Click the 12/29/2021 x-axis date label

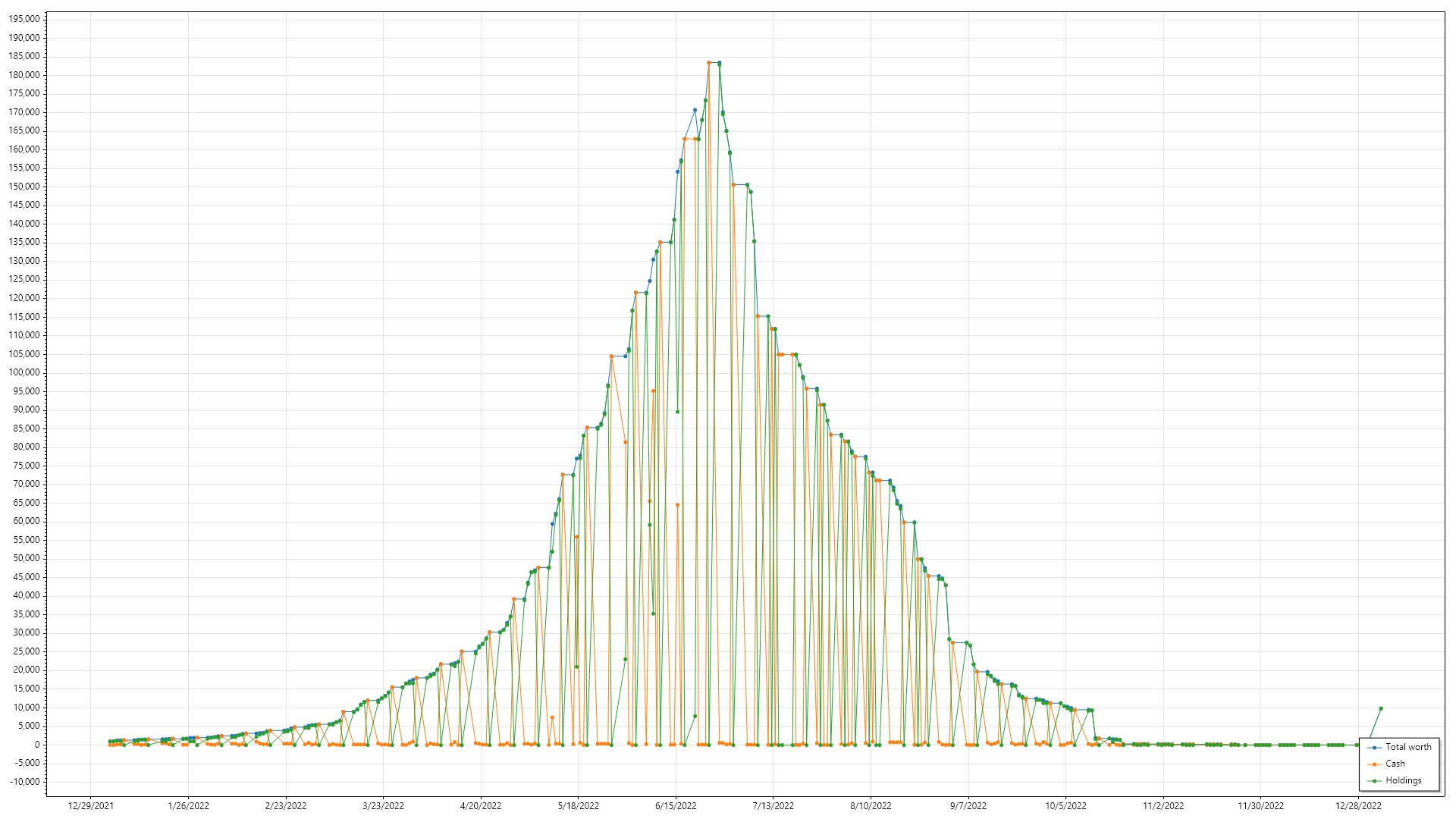pyautogui.click(x=91, y=806)
